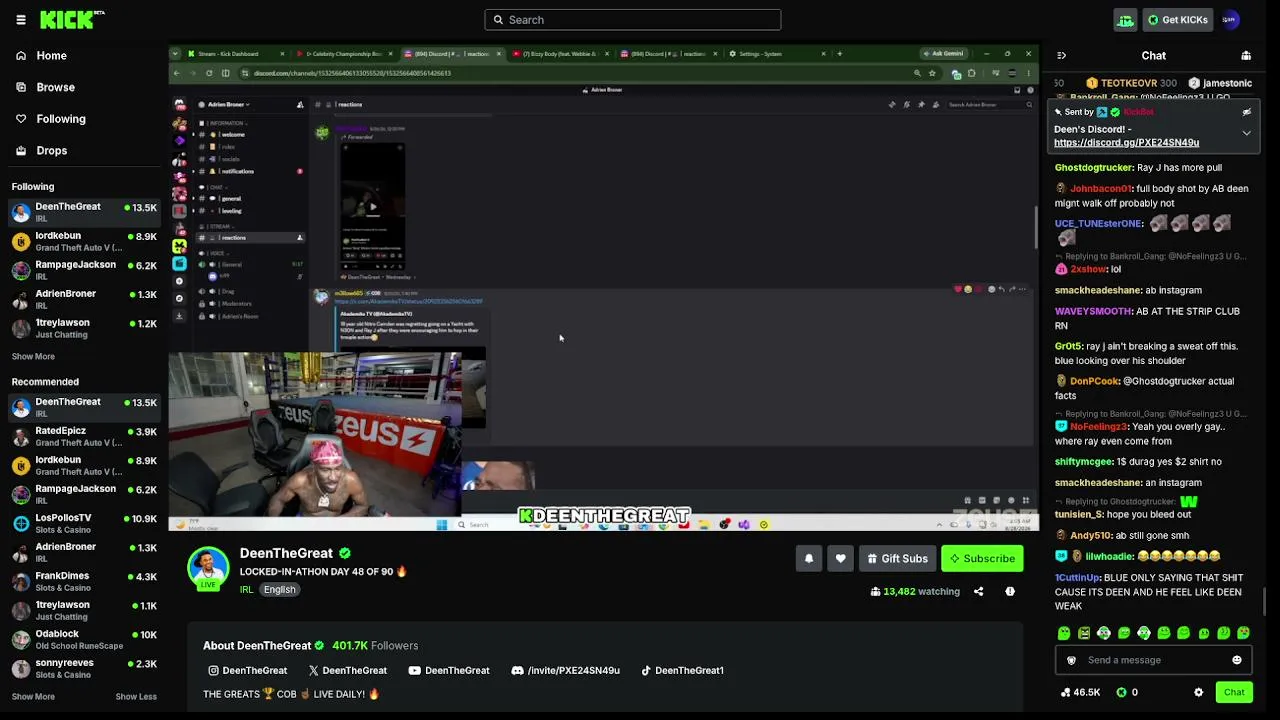Screen dimensions: 1280x720
Task: Open the DeenTheGreat1 TikTok link
Action: [x=682, y=671]
